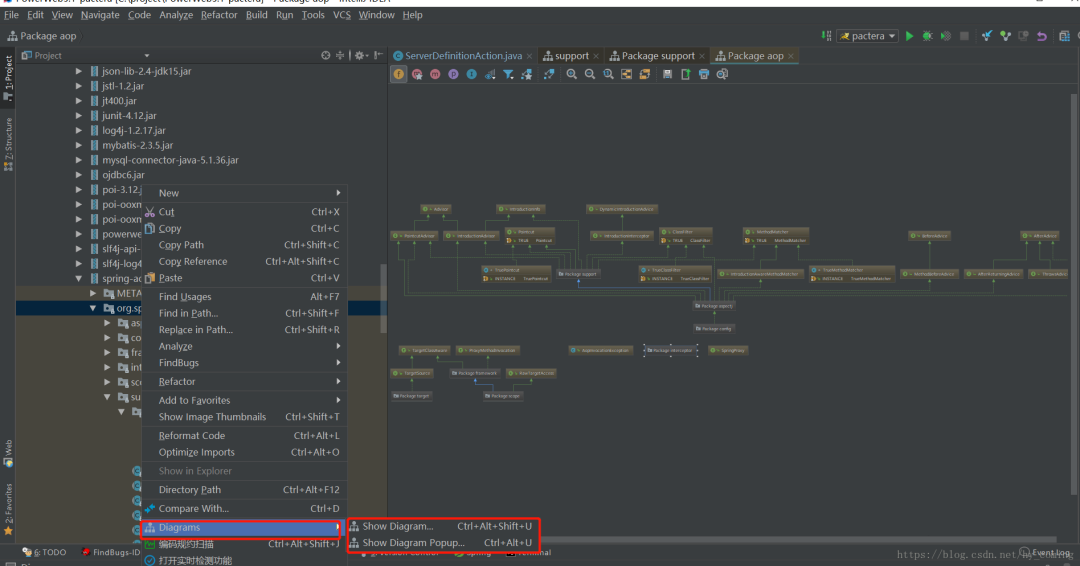Select Find Usages in context menu
This screenshot has width=1080, height=566.
coord(244,297)
